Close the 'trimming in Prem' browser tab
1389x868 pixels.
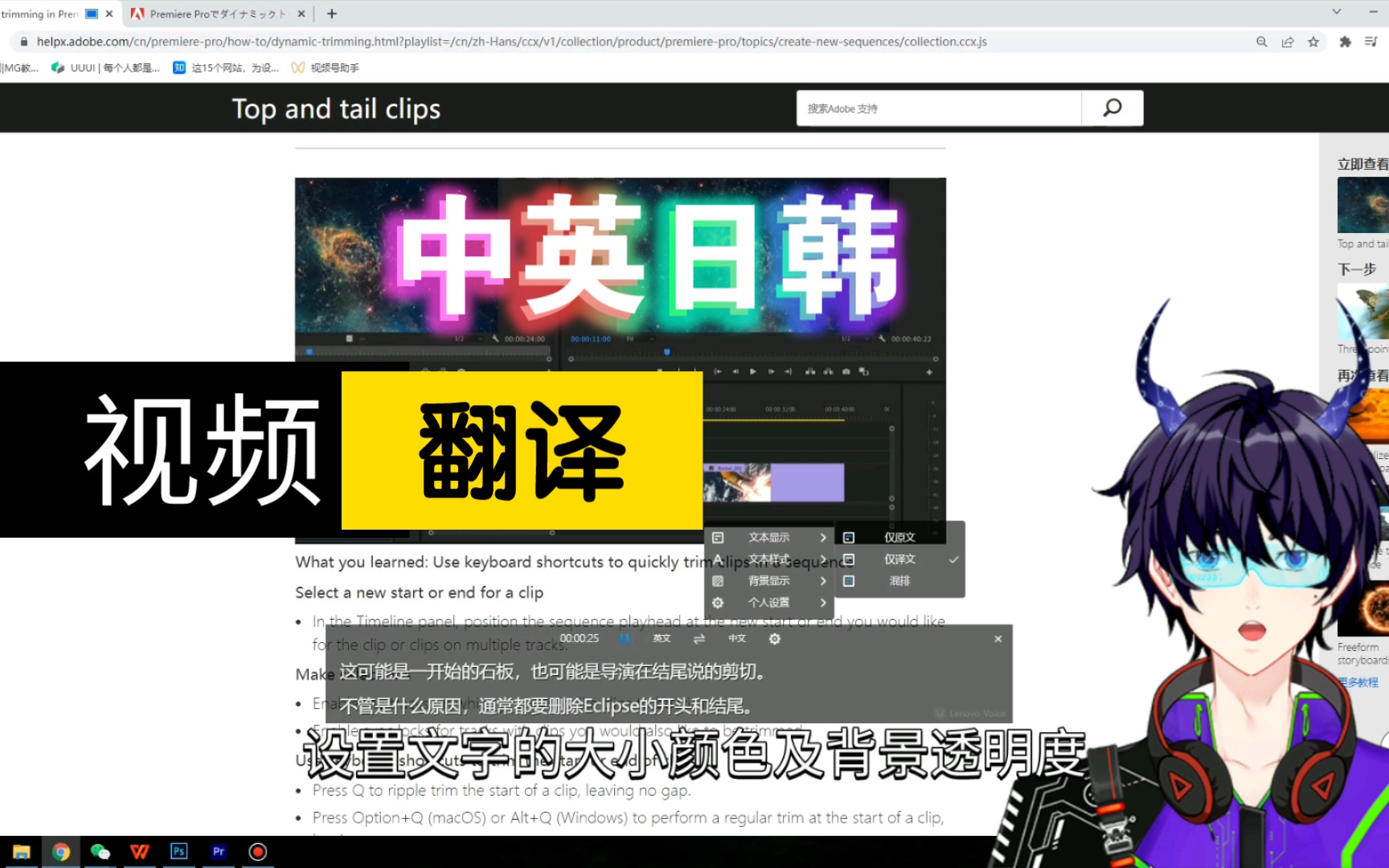109,14
